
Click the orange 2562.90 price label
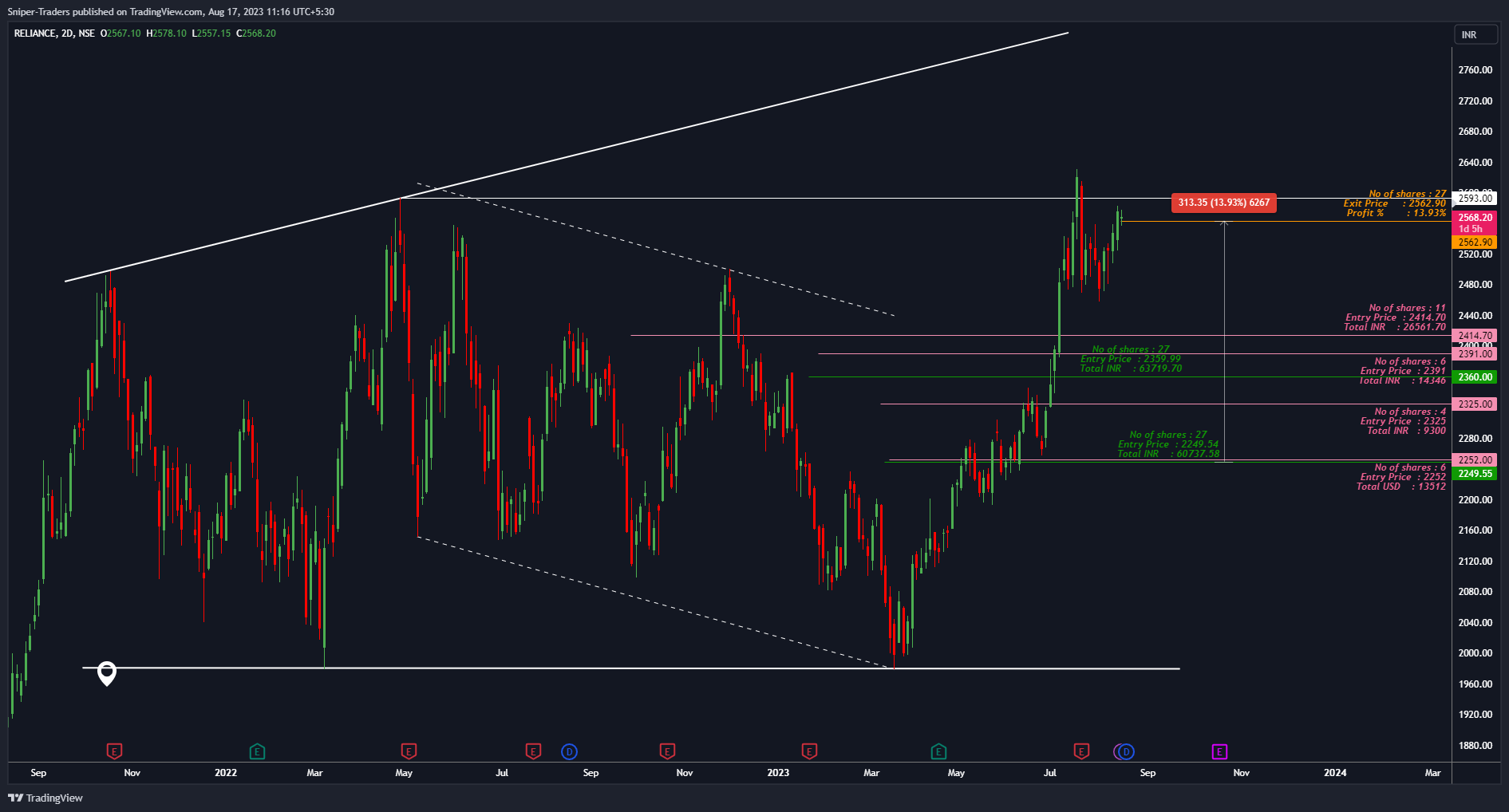point(1475,242)
